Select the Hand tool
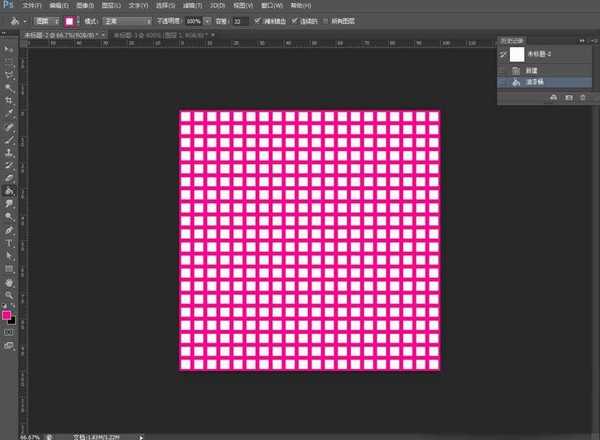Viewport: 600px width, 440px height. [9, 283]
